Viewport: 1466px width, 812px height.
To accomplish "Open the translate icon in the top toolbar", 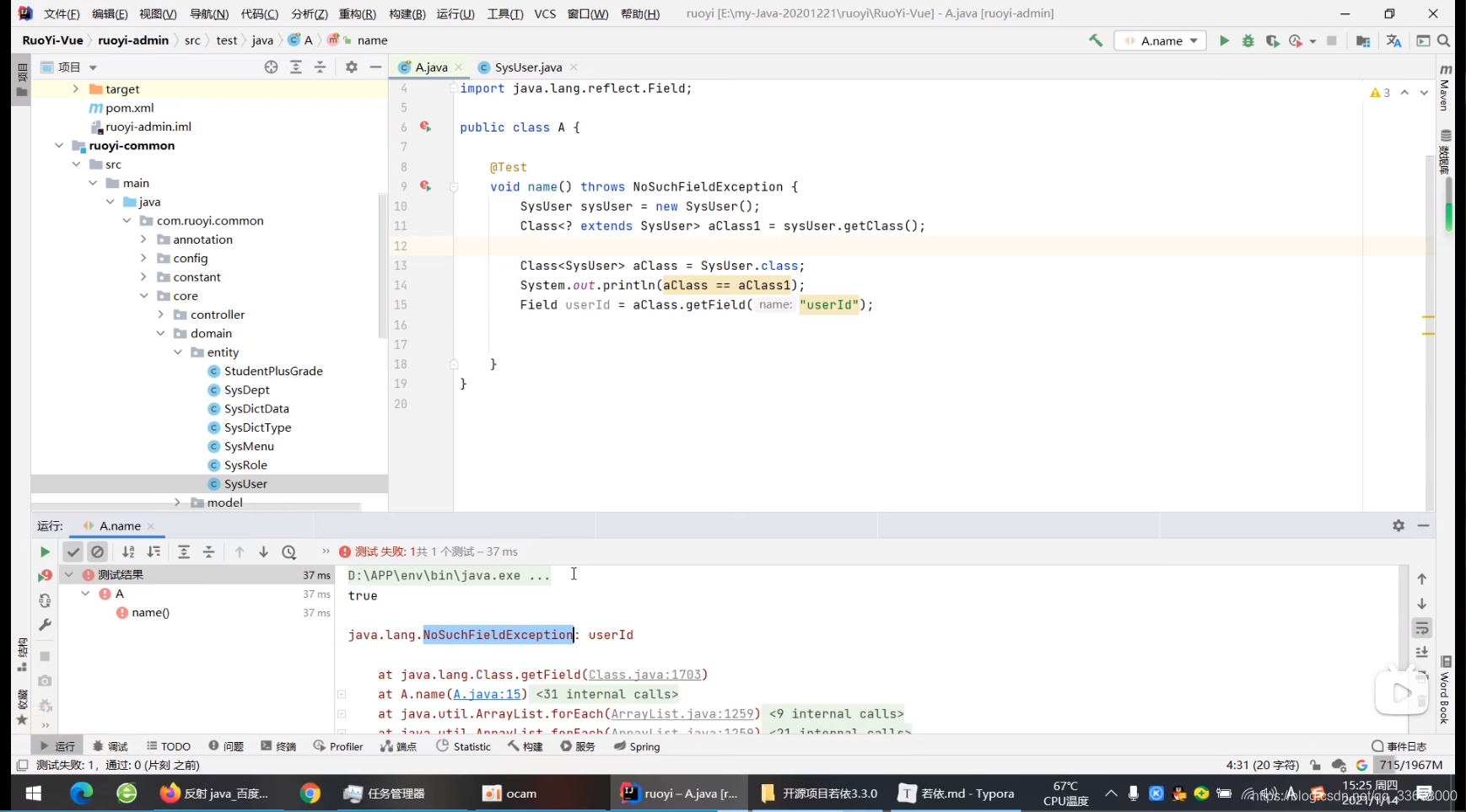I will 1393,40.
